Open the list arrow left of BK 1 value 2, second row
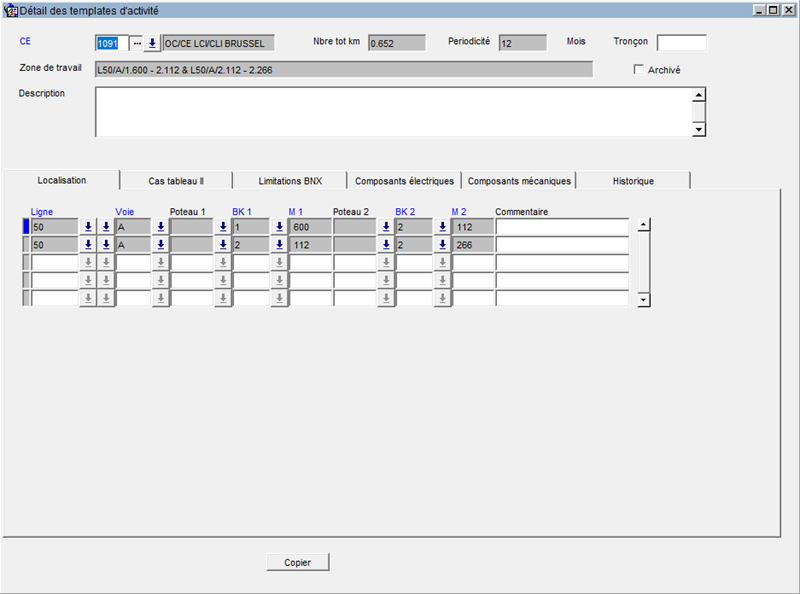Screen dimensions: 800x594 coord(223,245)
